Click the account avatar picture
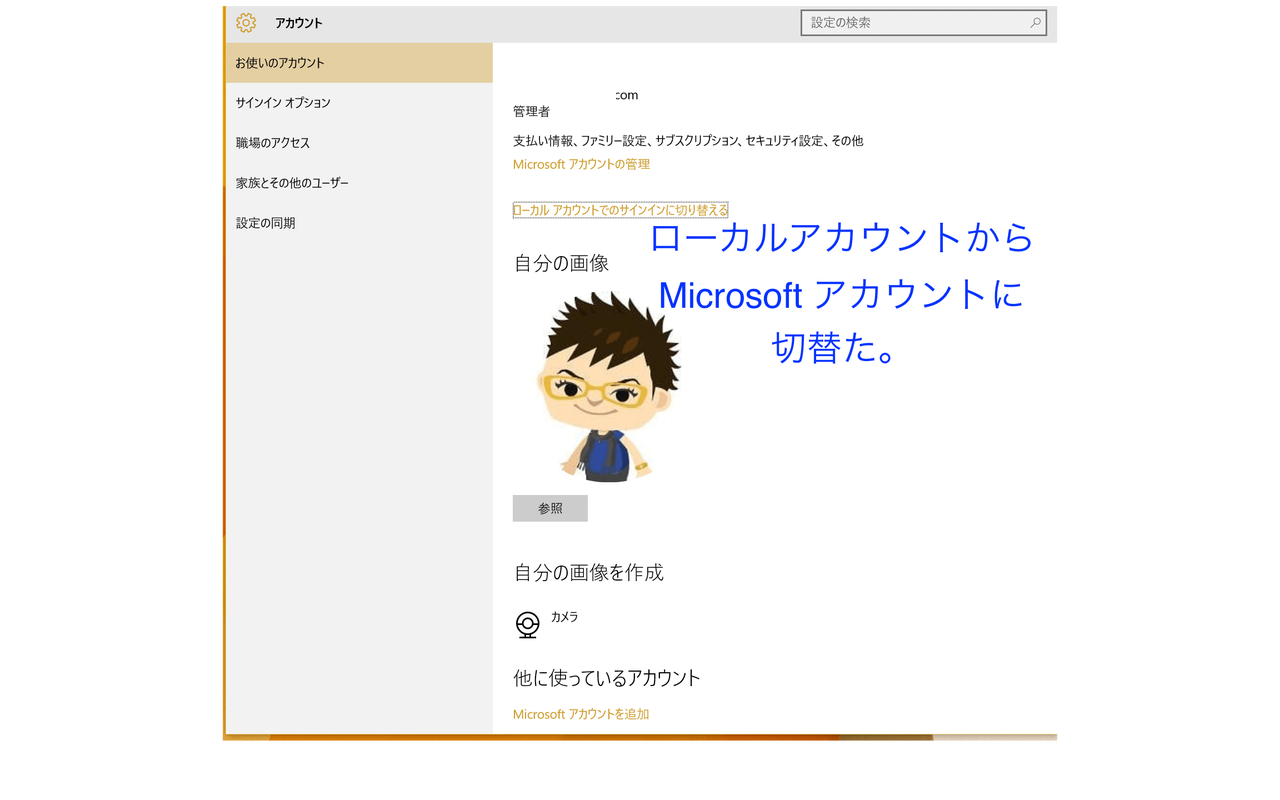 point(607,385)
